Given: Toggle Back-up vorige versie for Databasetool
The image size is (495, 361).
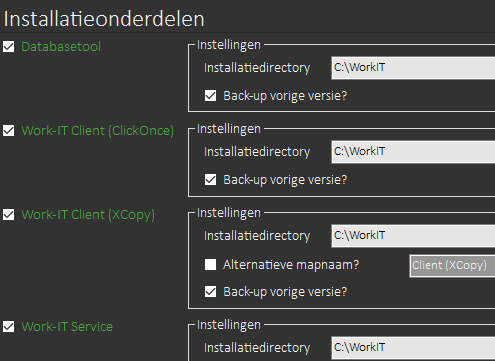Looking at the screenshot, I should (x=210, y=96).
